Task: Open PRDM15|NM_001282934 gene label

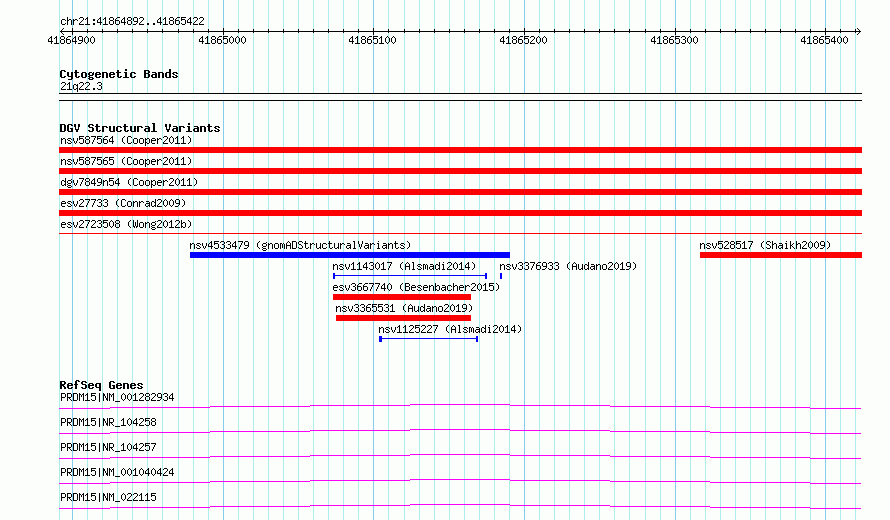Action: [117, 397]
